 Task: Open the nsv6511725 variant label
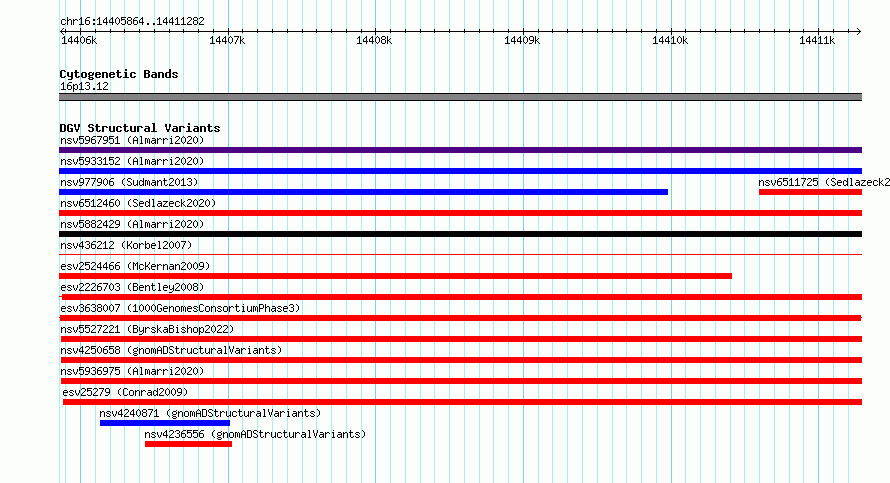click(824, 182)
